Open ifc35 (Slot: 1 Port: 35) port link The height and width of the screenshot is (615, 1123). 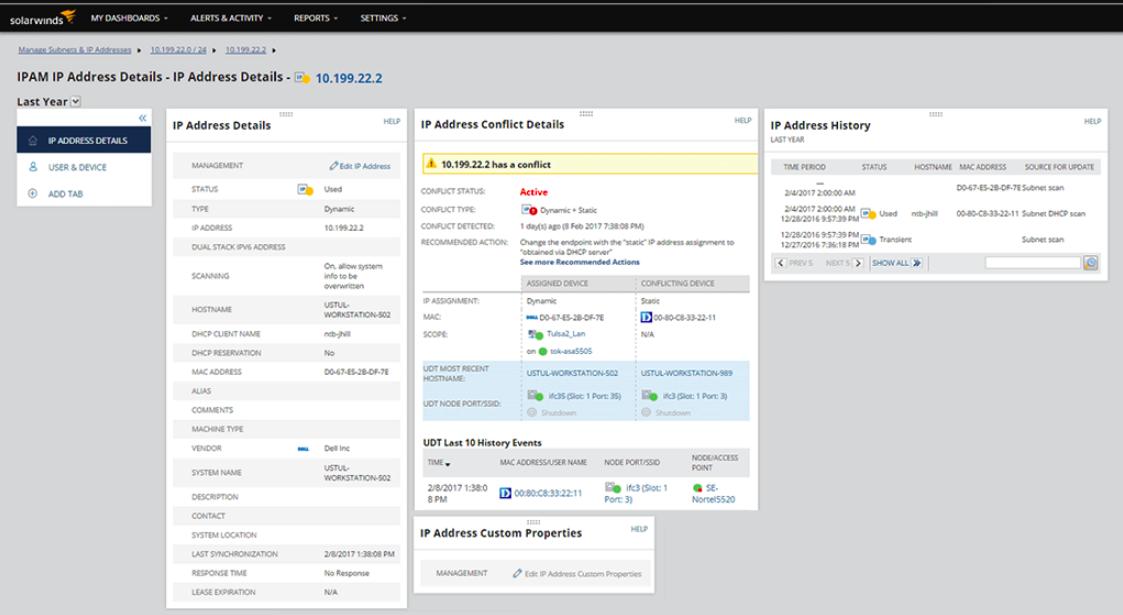pyautogui.click(x=584, y=396)
